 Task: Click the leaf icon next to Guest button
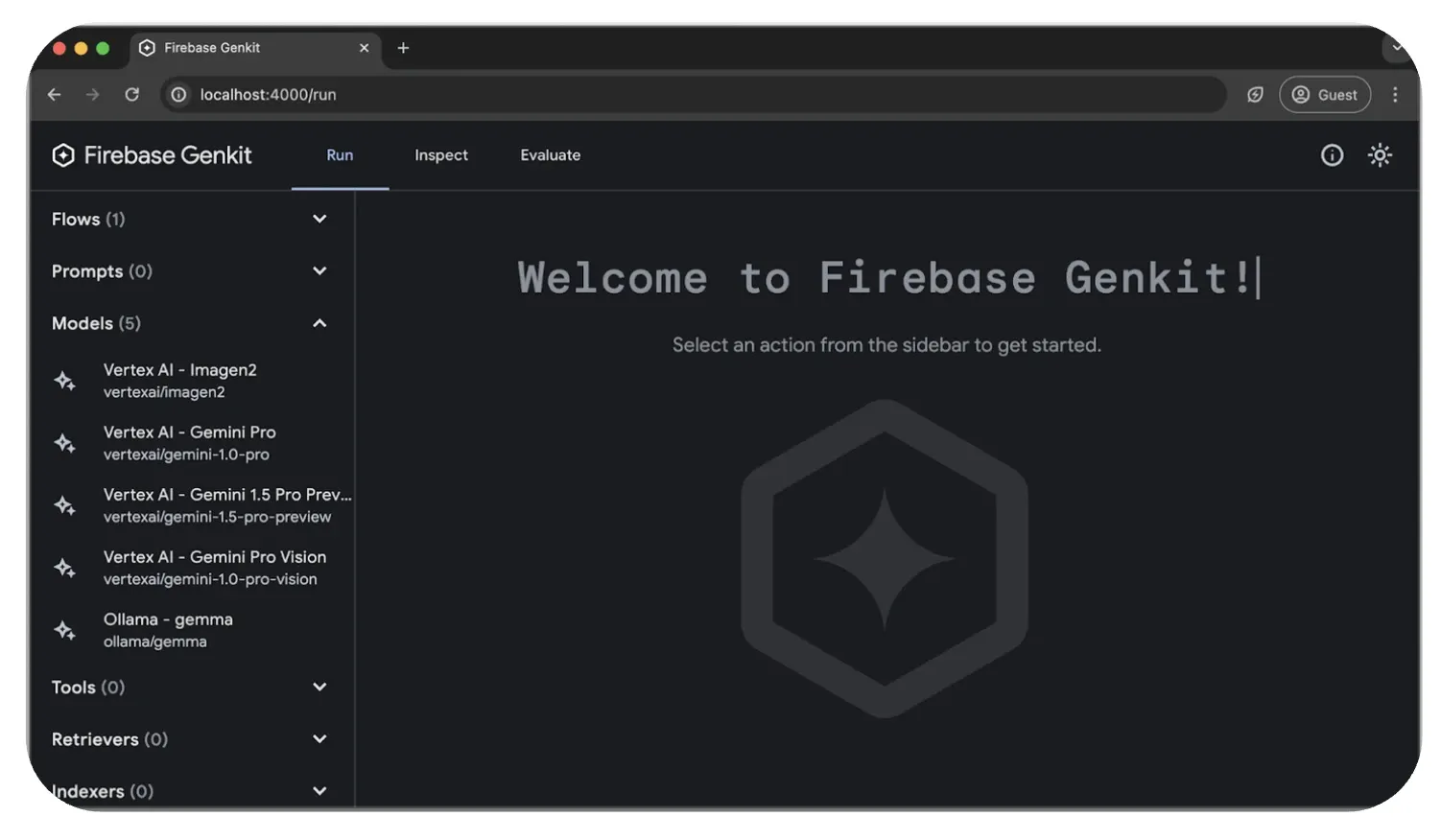click(1255, 95)
